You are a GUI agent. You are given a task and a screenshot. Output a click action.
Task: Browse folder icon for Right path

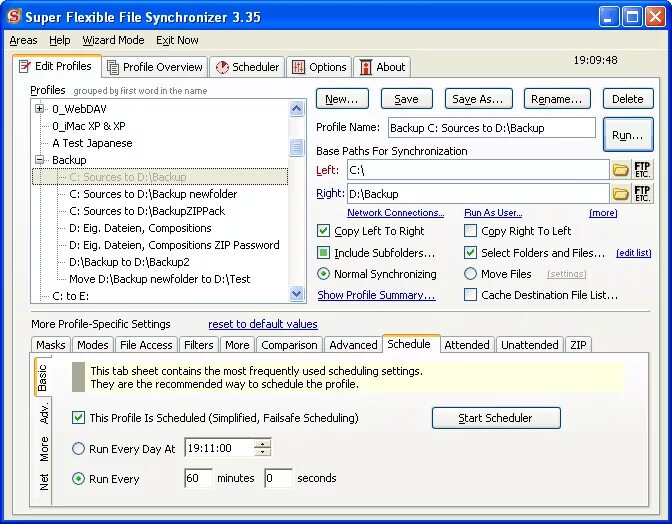620,194
